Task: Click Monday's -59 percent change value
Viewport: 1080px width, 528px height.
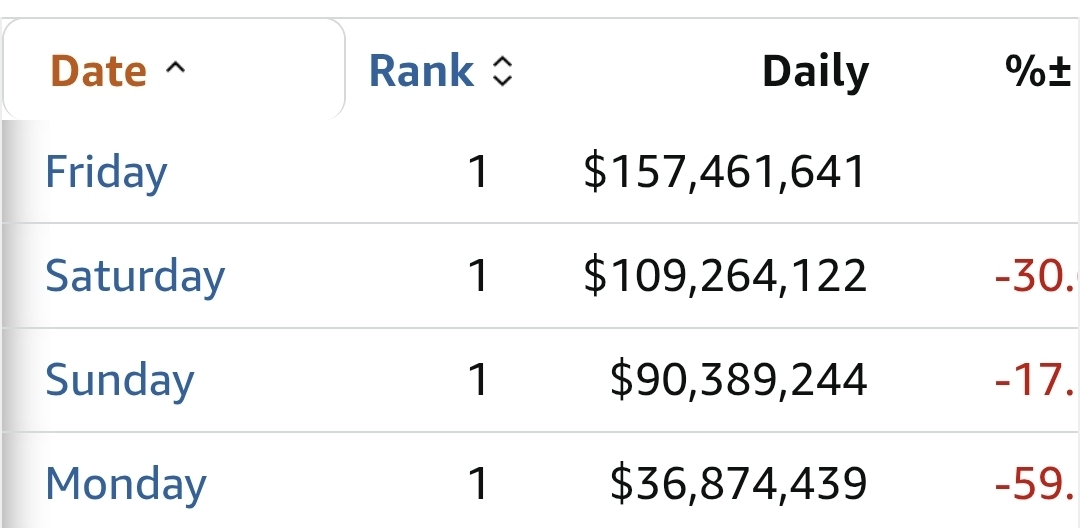Action: pos(1037,484)
